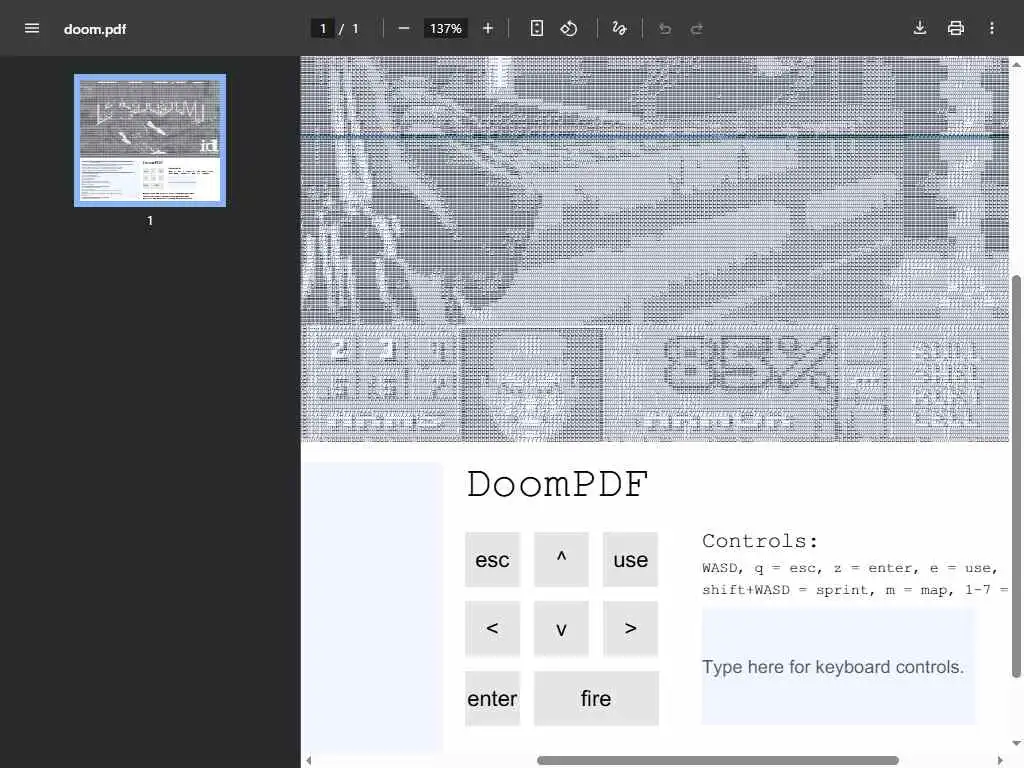The height and width of the screenshot is (768, 1024).
Task: Click the zoom in plus button
Action: click(x=487, y=28)
